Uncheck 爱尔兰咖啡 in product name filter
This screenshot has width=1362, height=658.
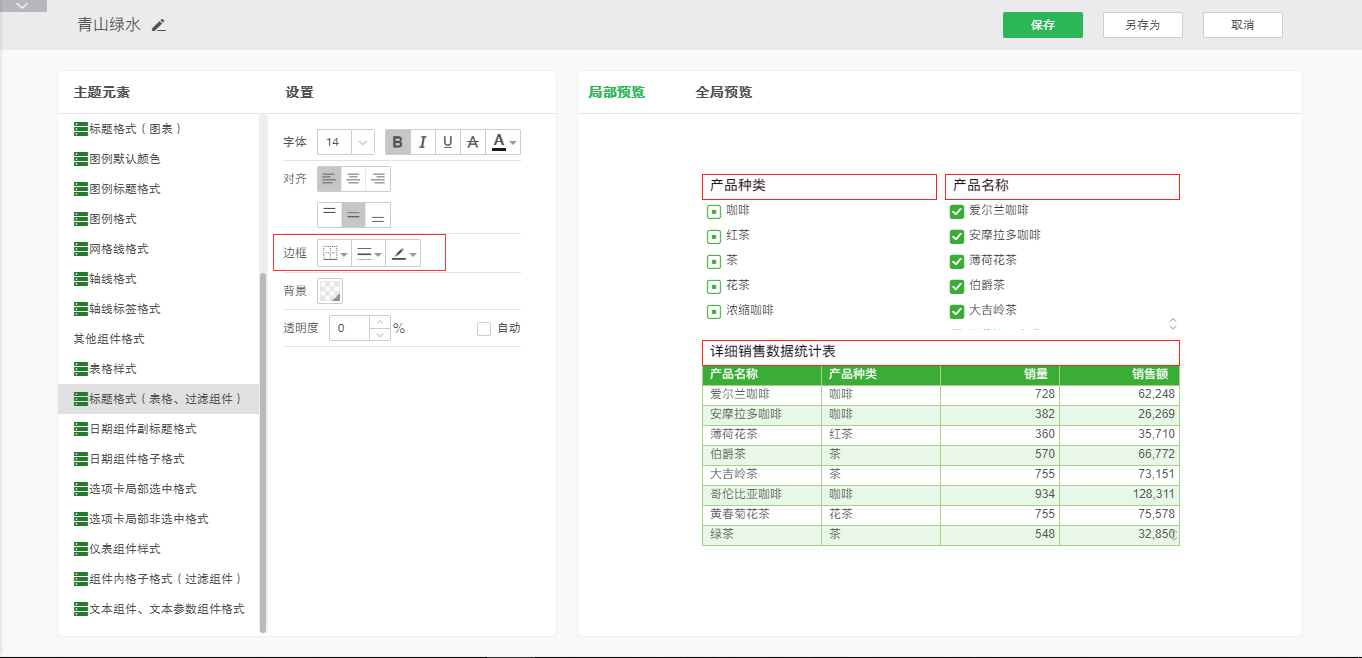click(956, 211)
